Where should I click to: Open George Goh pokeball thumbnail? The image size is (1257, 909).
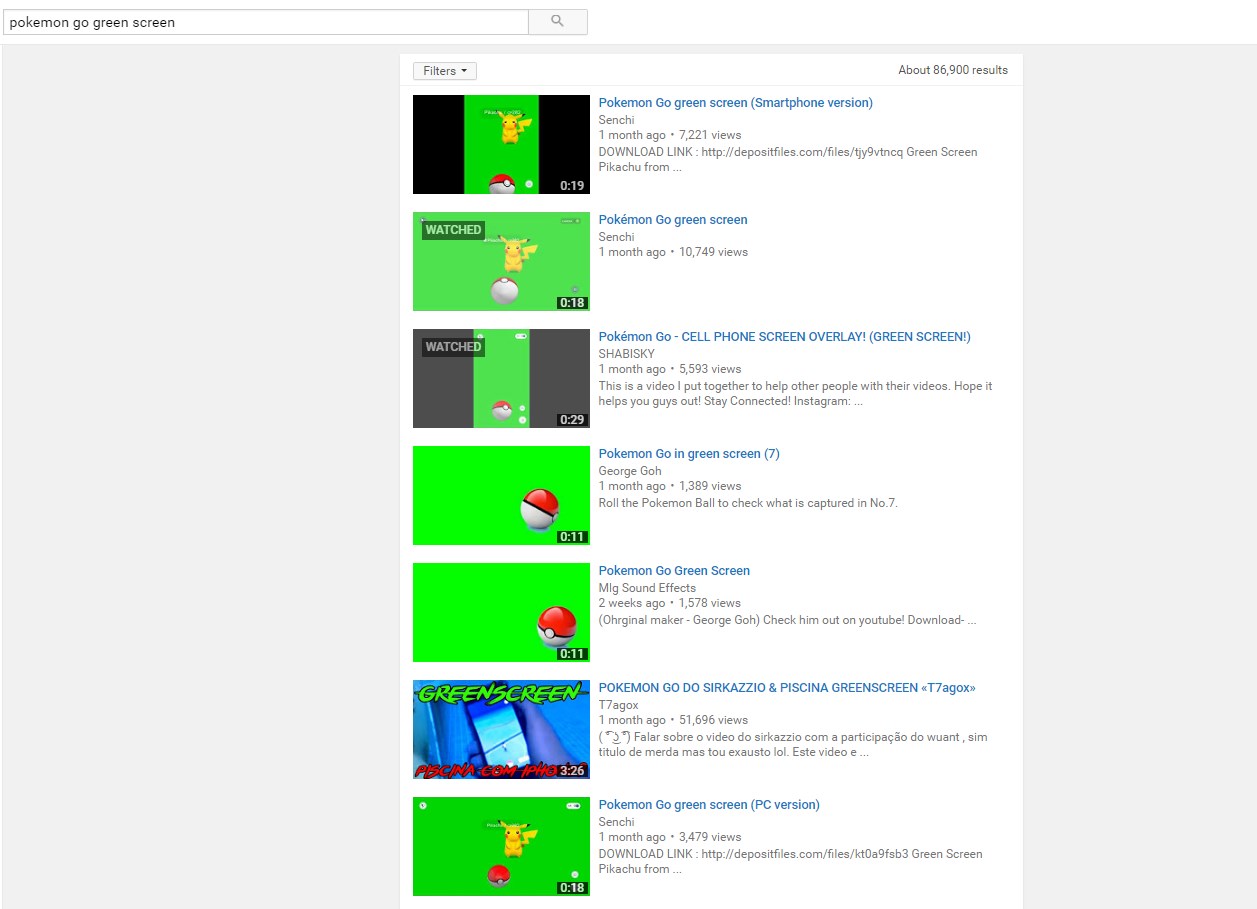point(501,496)
